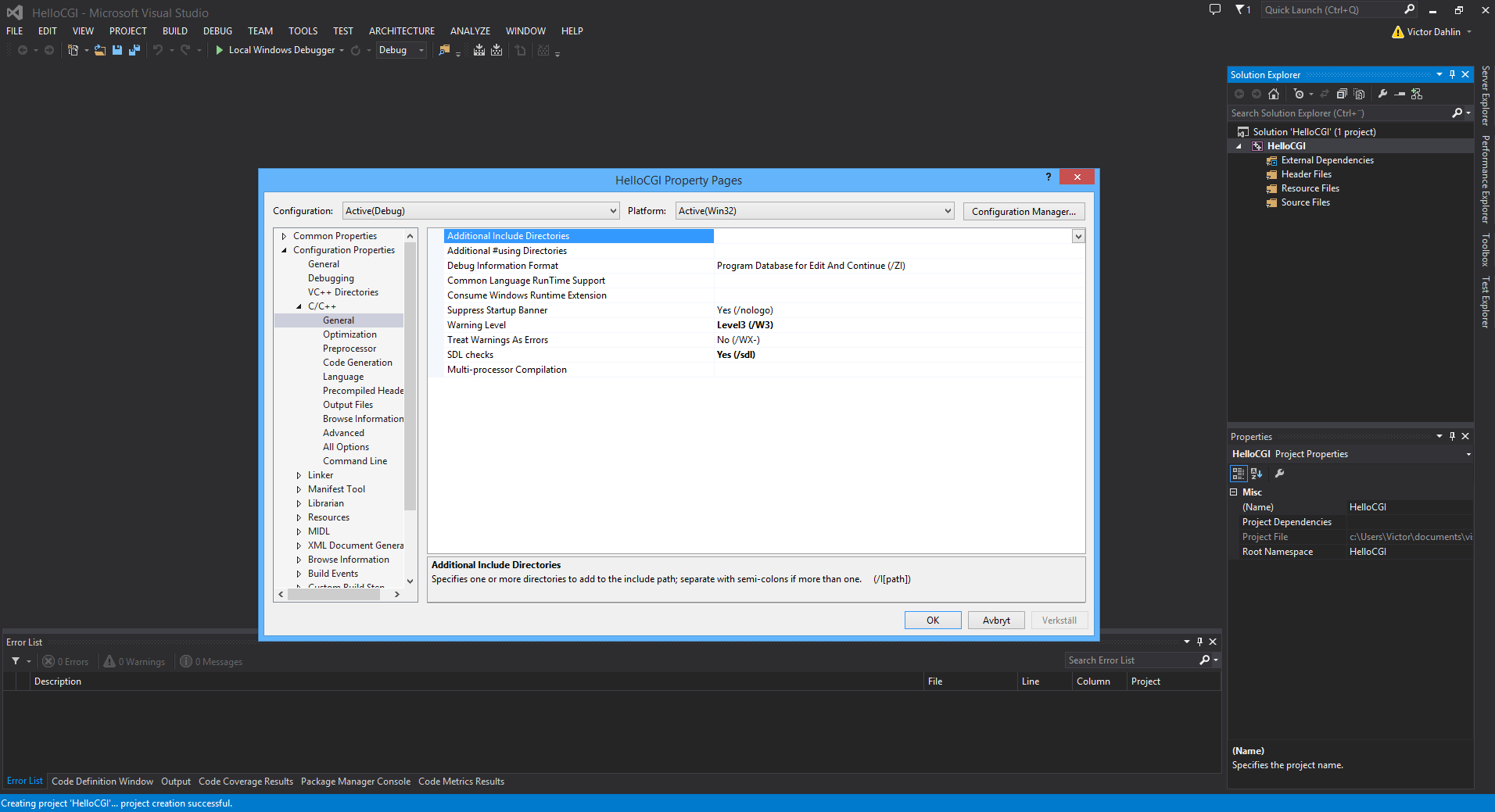The image size is (1495, 812).
Task: Toggle the 0 Warnings filter button
Action: (x=134, y=662)
